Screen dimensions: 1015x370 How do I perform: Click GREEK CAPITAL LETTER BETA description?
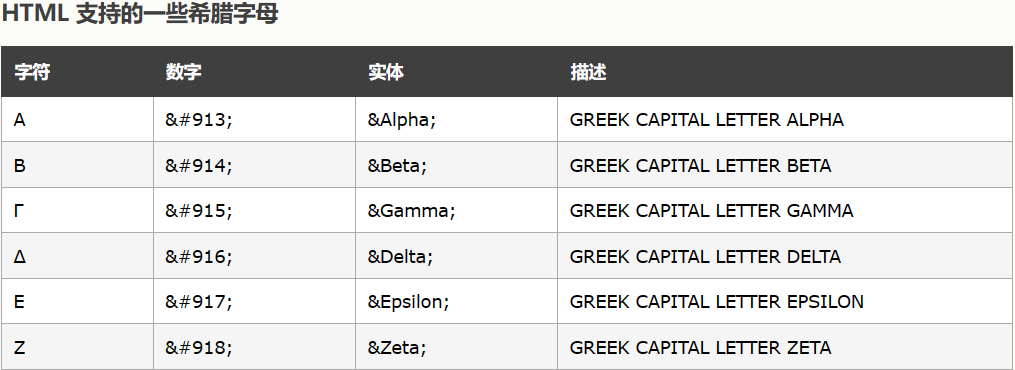coord(700,166)
